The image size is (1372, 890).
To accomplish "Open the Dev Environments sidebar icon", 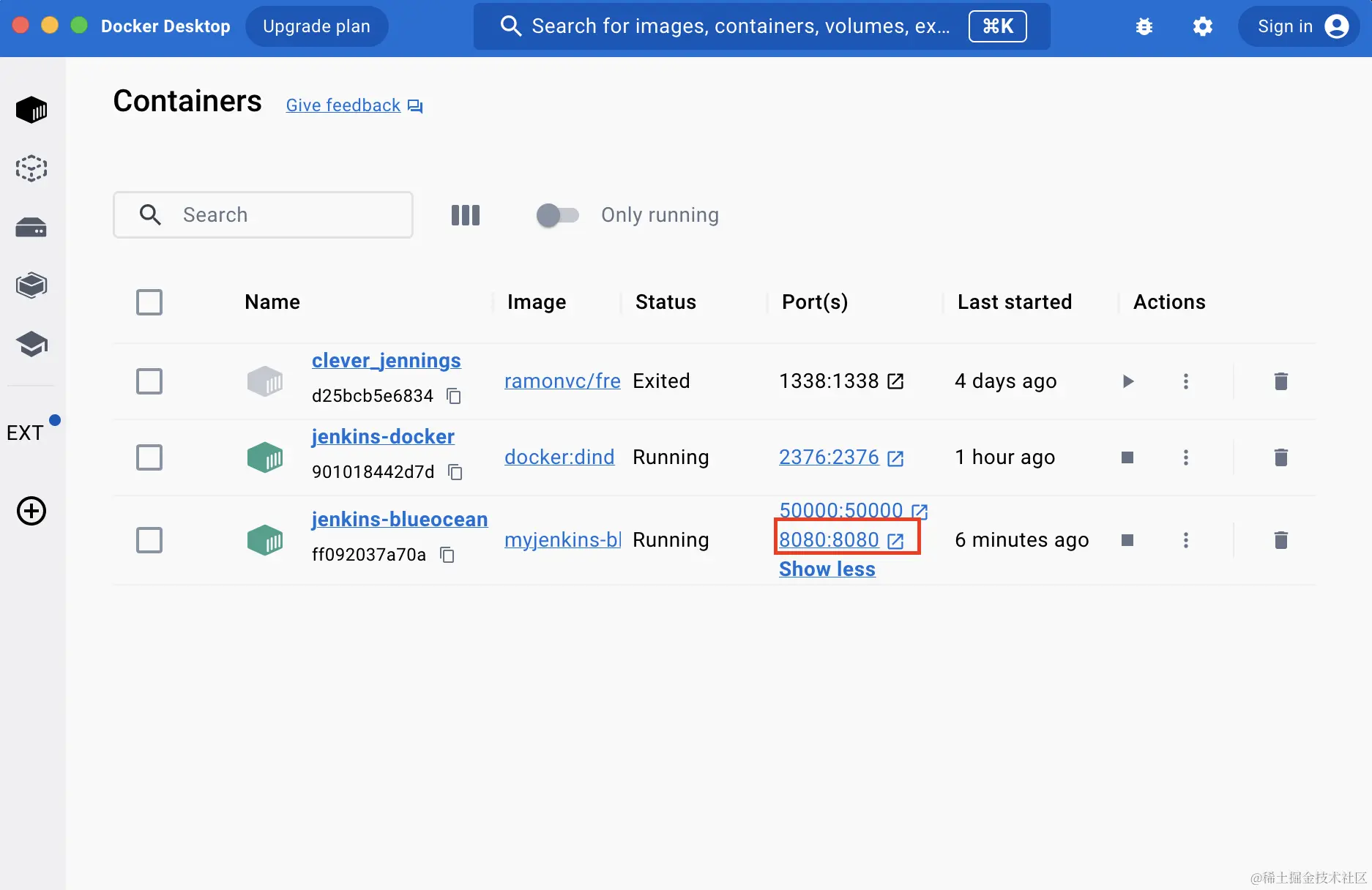I will click(31, 285).
